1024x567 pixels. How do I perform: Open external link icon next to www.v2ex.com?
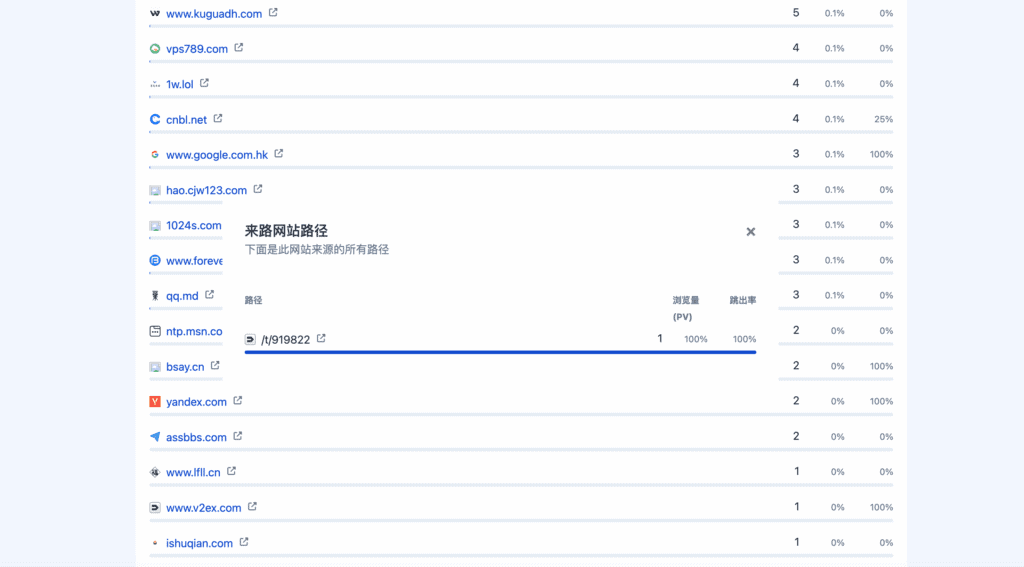252,506
